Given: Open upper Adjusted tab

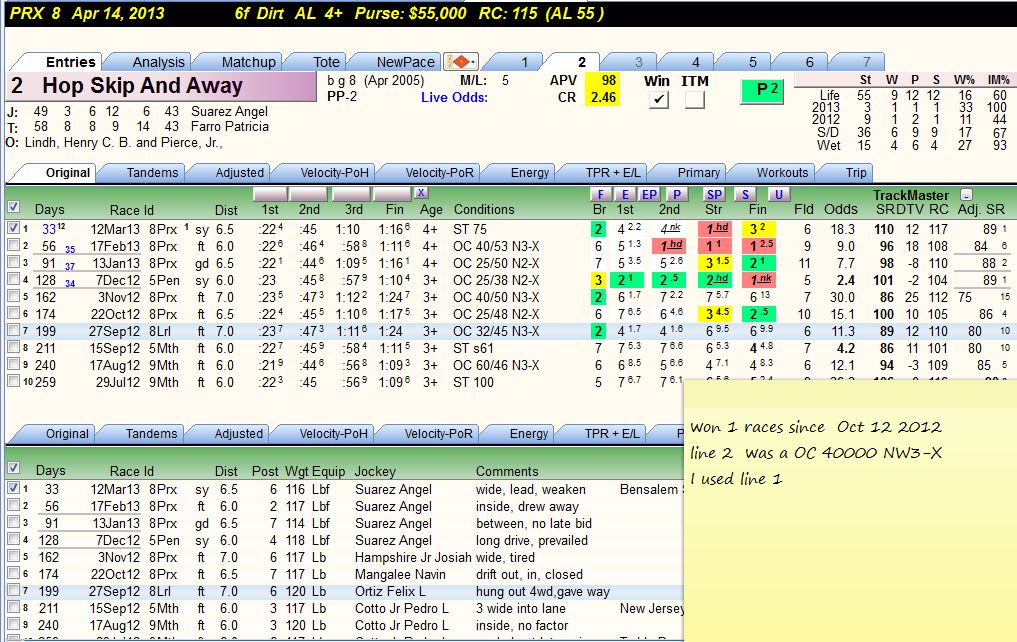Looking at the screenshot, I should coord(239,173).
